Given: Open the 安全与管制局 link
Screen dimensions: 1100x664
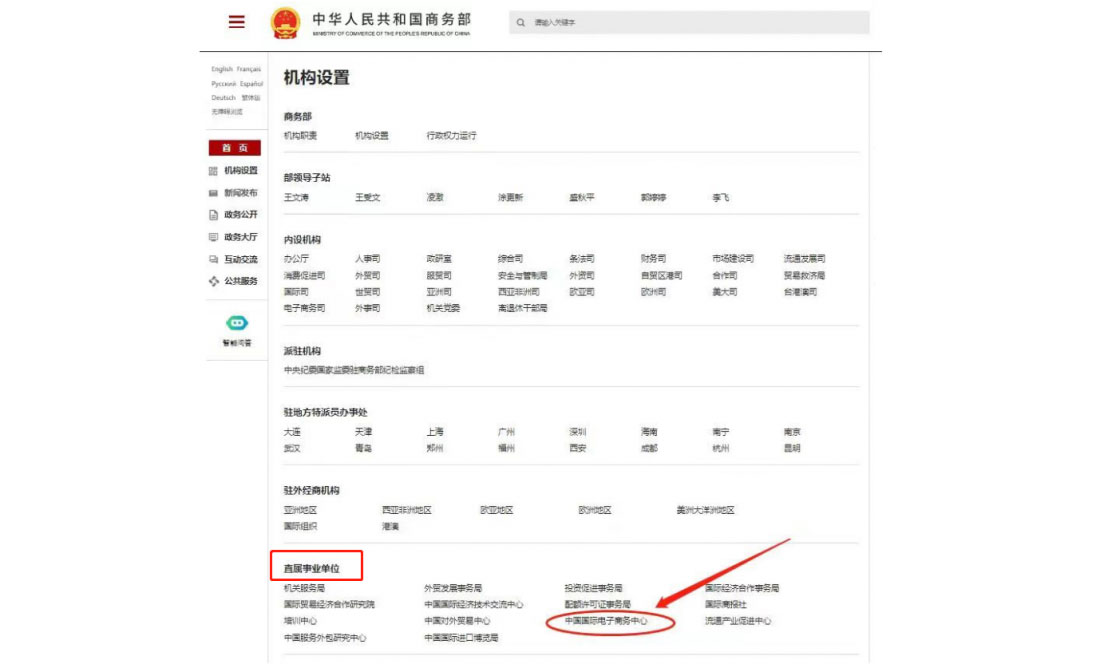Looking at the screenshot, I should (x=523, y=276).
